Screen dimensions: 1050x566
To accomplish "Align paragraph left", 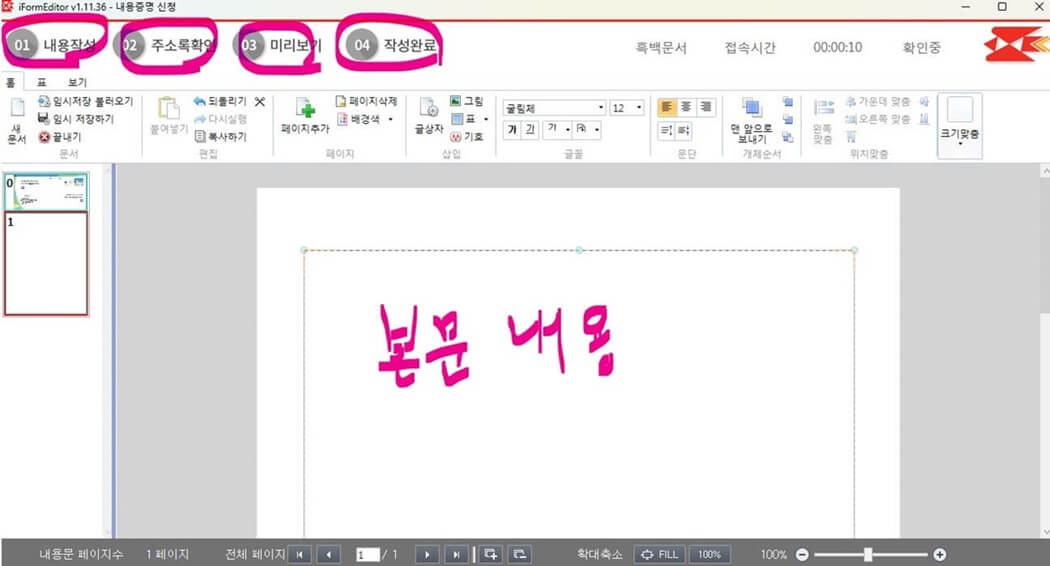I will click(x=666, y=107).
